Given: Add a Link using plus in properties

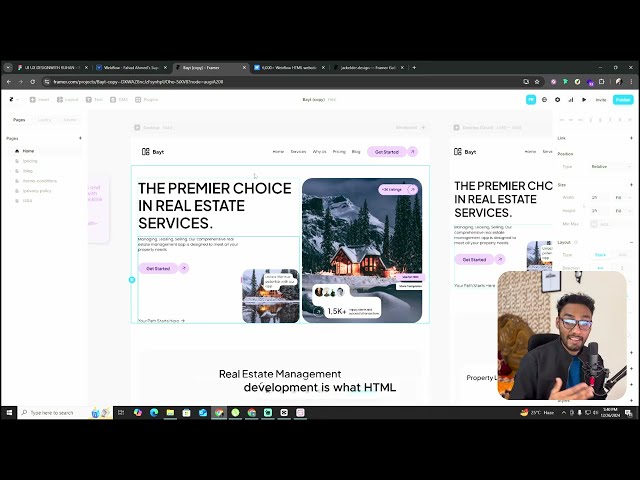Looking at the screenshot, I should coord(631,138).
